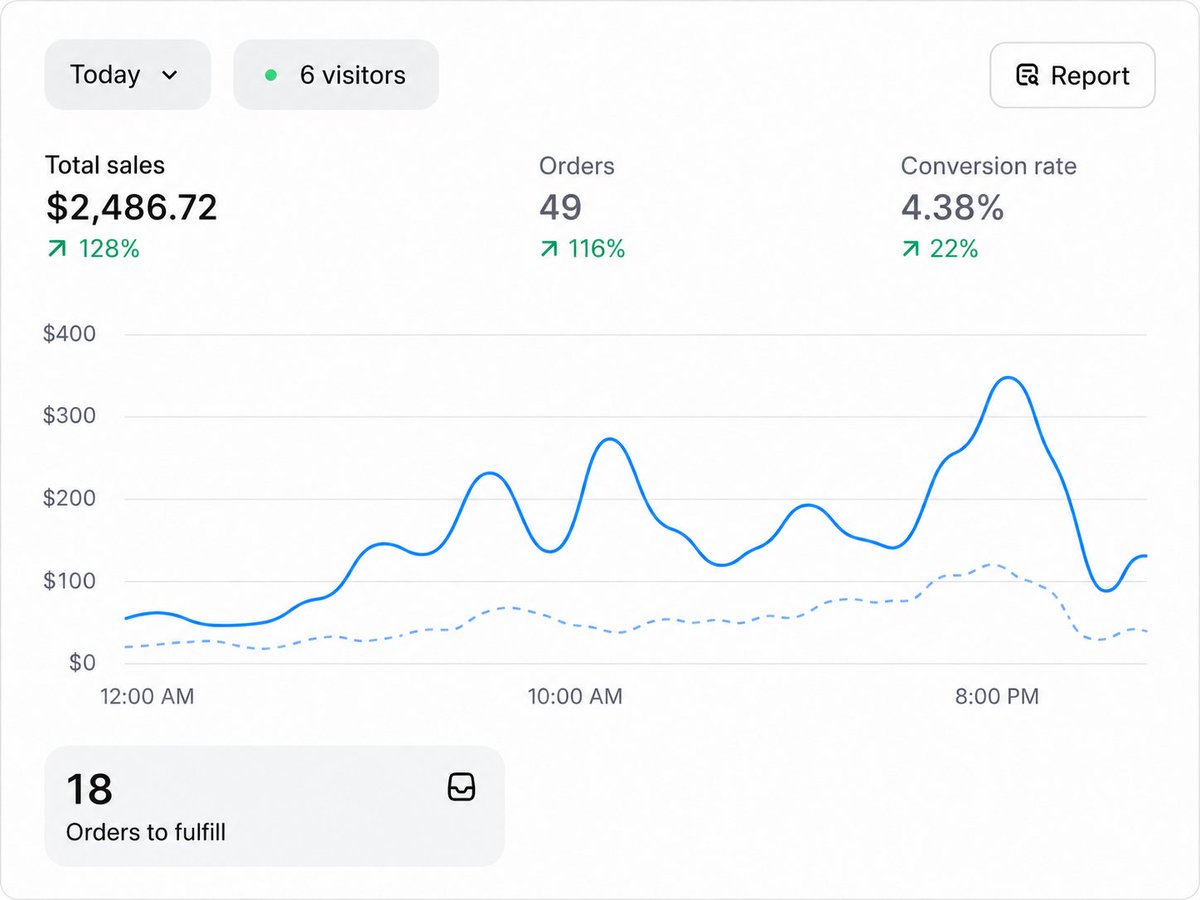Screen dimensions: 1200x900
Task: Click the green live visitors dot
Action: [x=271, y=75]
